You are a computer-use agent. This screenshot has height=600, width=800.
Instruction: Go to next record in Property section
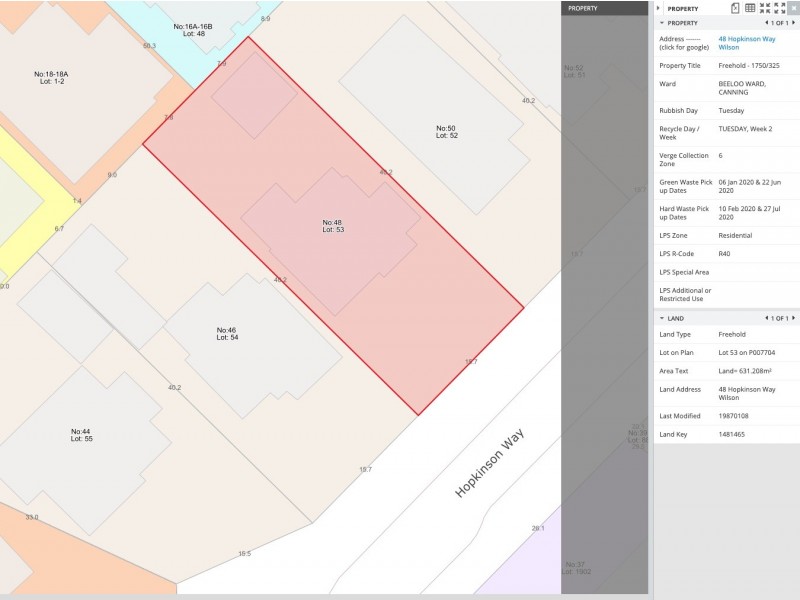(x=794, y=23)
